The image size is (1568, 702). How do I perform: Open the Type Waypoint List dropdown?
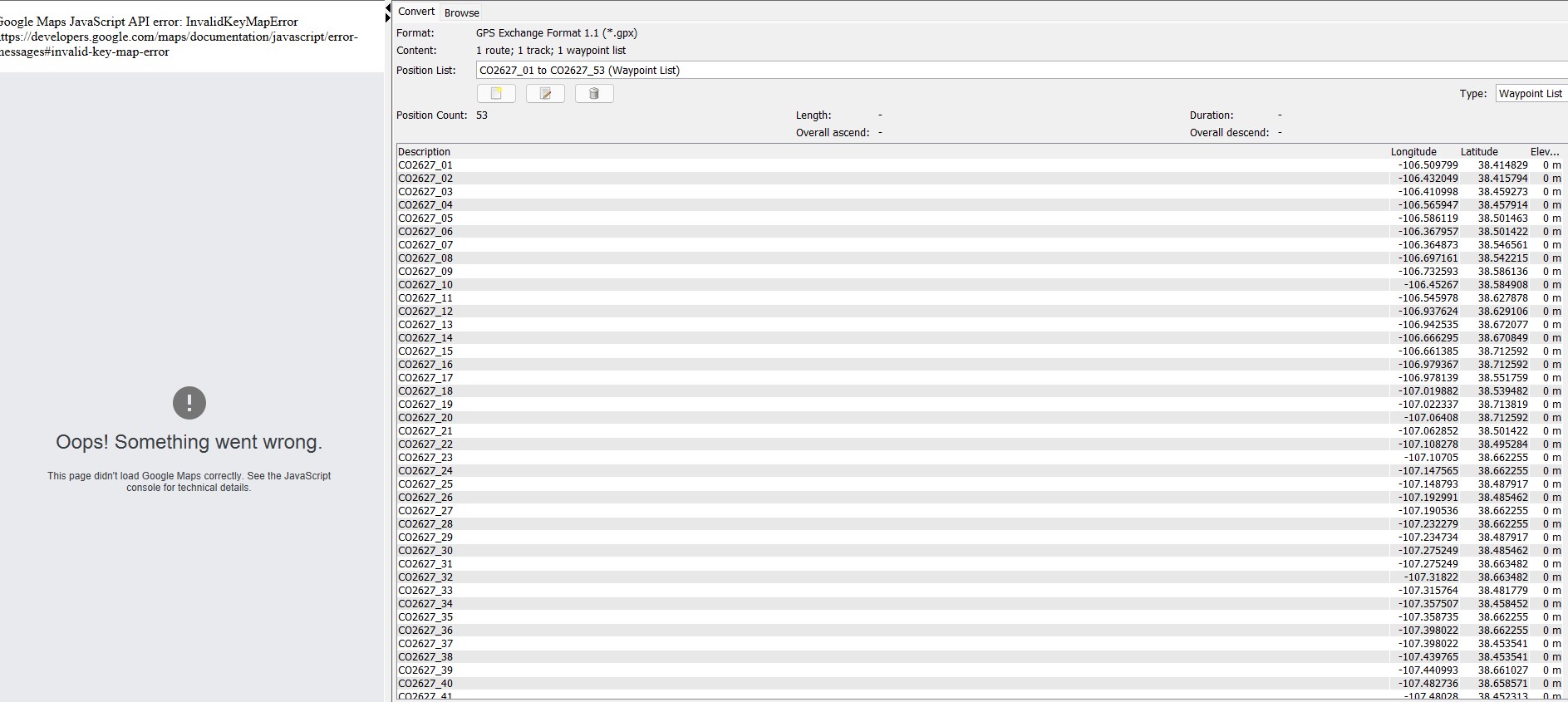pyautogui.click(x=1531, y=94)
